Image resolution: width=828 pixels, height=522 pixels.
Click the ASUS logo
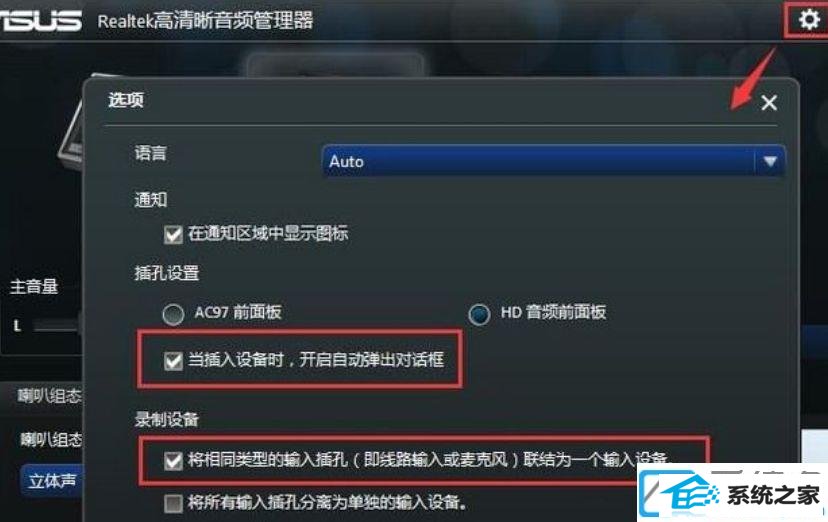click(x=41, y=21)
